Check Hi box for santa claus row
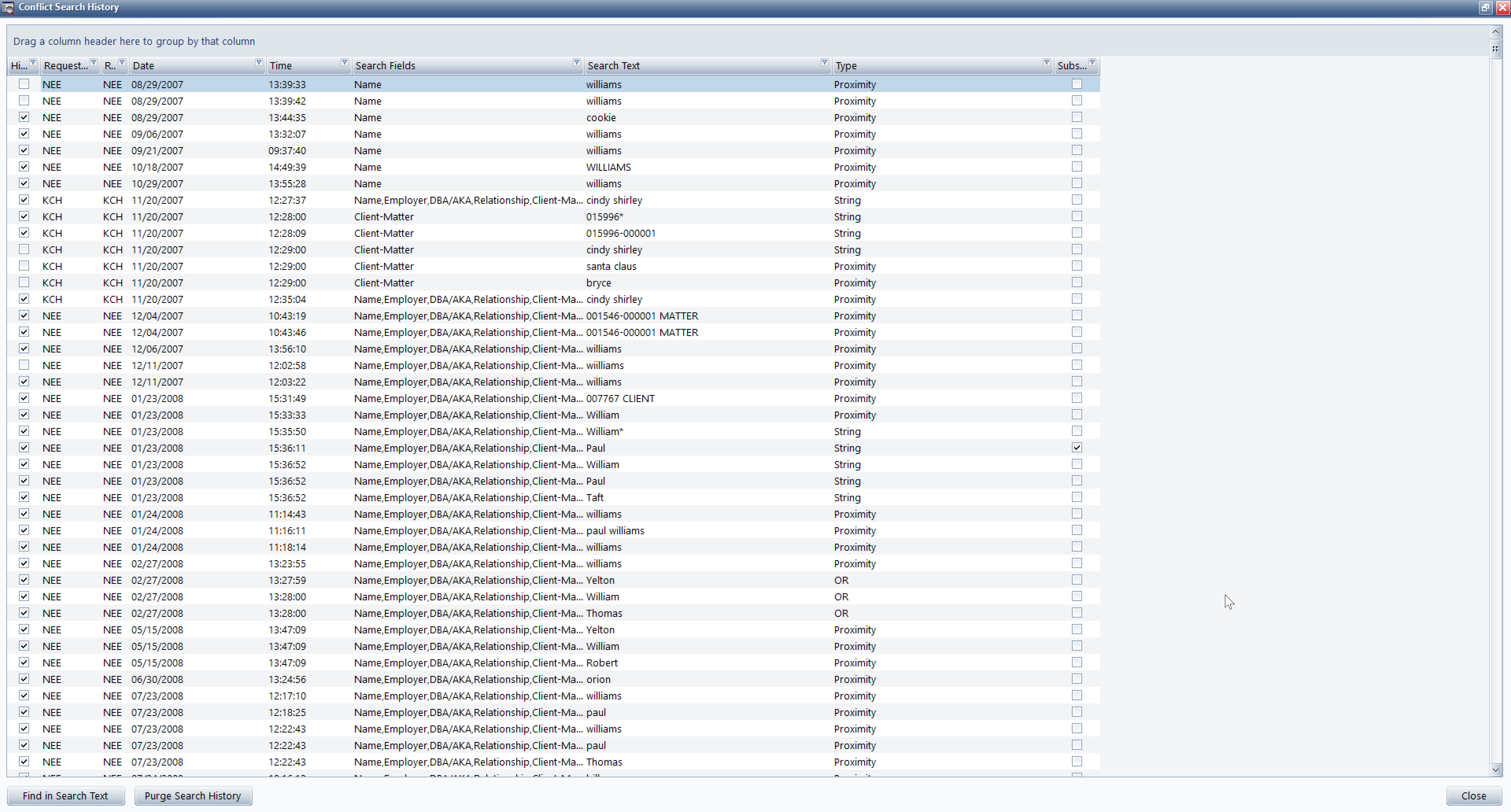Viewport: 1511px width, 812px height. pyautogui.click(x=24, y=266)
